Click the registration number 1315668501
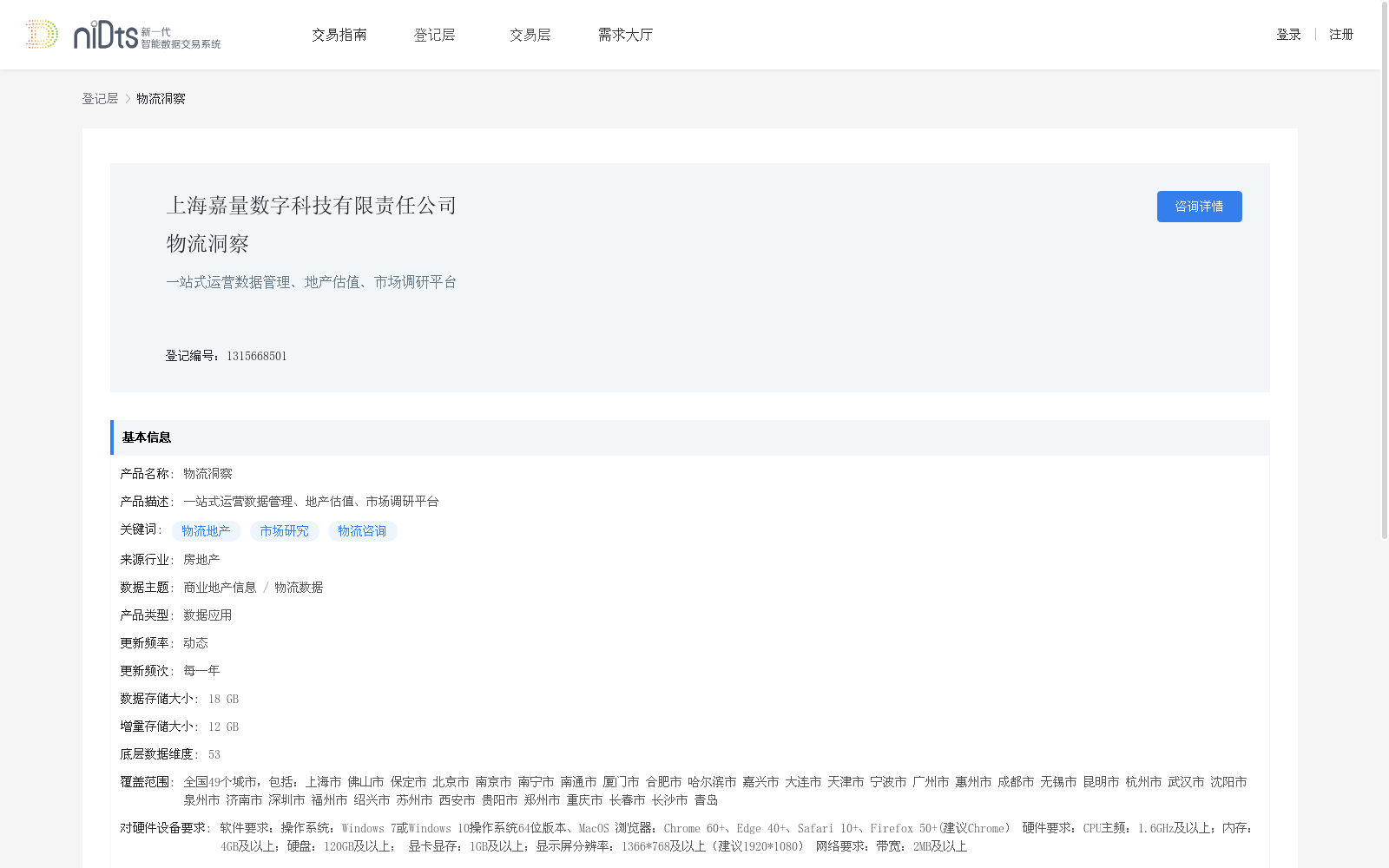Screen dimensions: 1389x868 256,356
